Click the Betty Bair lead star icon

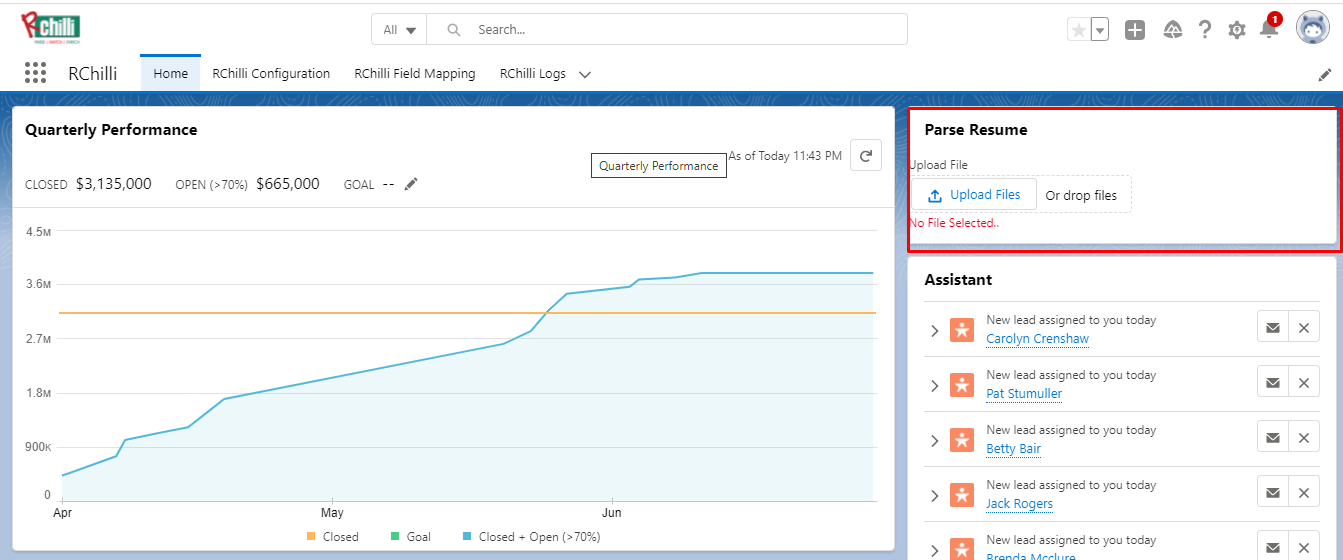961,441
